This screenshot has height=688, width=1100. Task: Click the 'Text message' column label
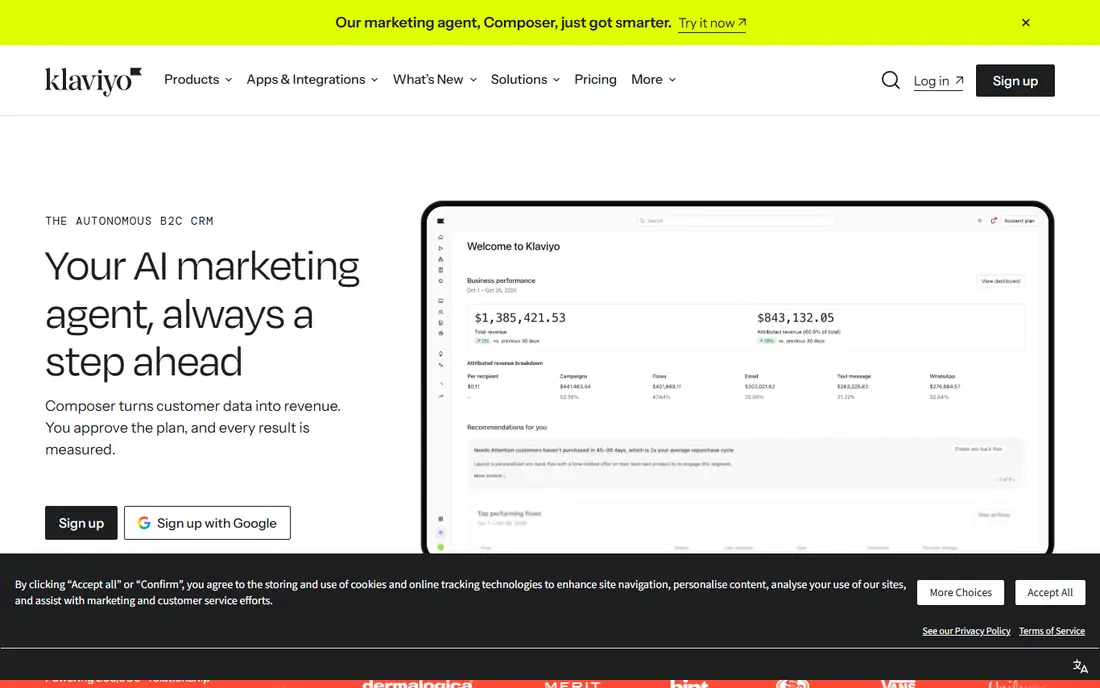854,377
